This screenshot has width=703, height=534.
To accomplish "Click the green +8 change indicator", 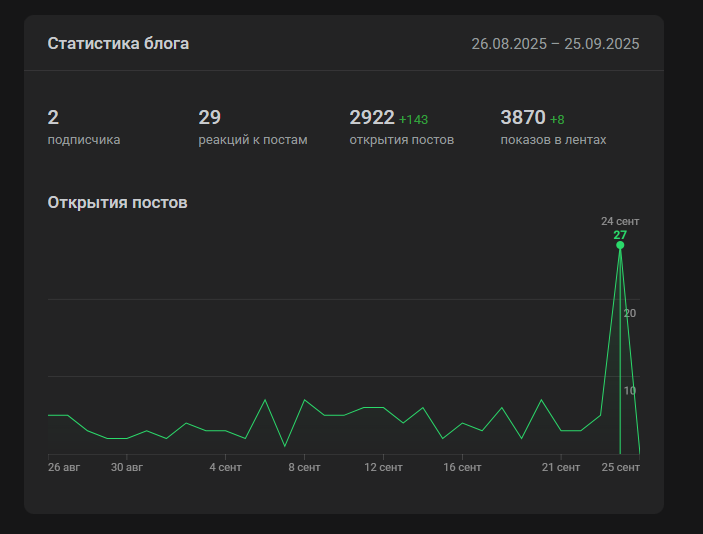I will pos(557,120).
